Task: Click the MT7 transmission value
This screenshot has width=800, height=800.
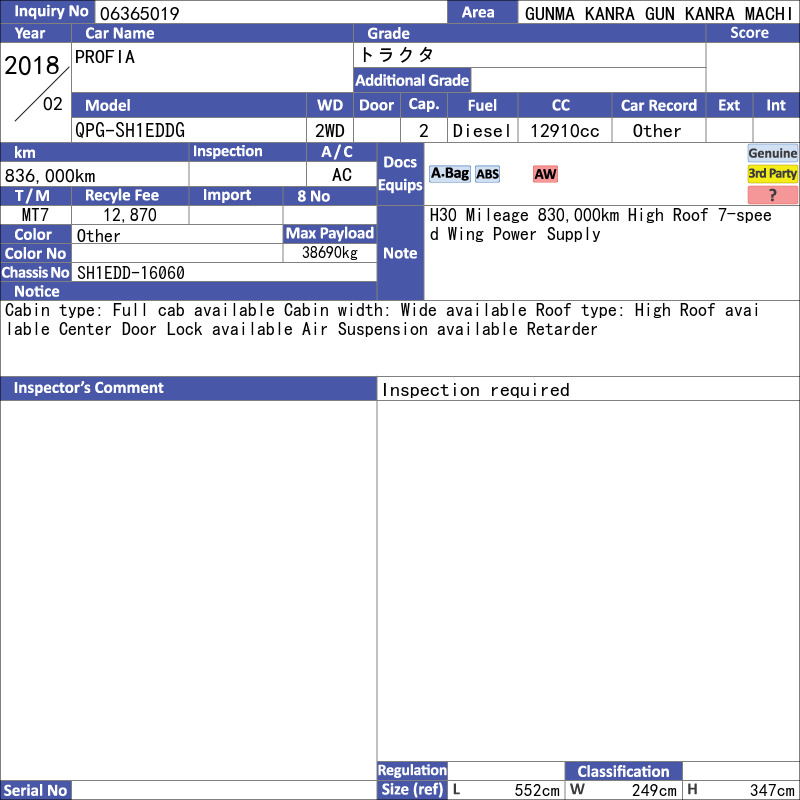Action: click(35, 215)
